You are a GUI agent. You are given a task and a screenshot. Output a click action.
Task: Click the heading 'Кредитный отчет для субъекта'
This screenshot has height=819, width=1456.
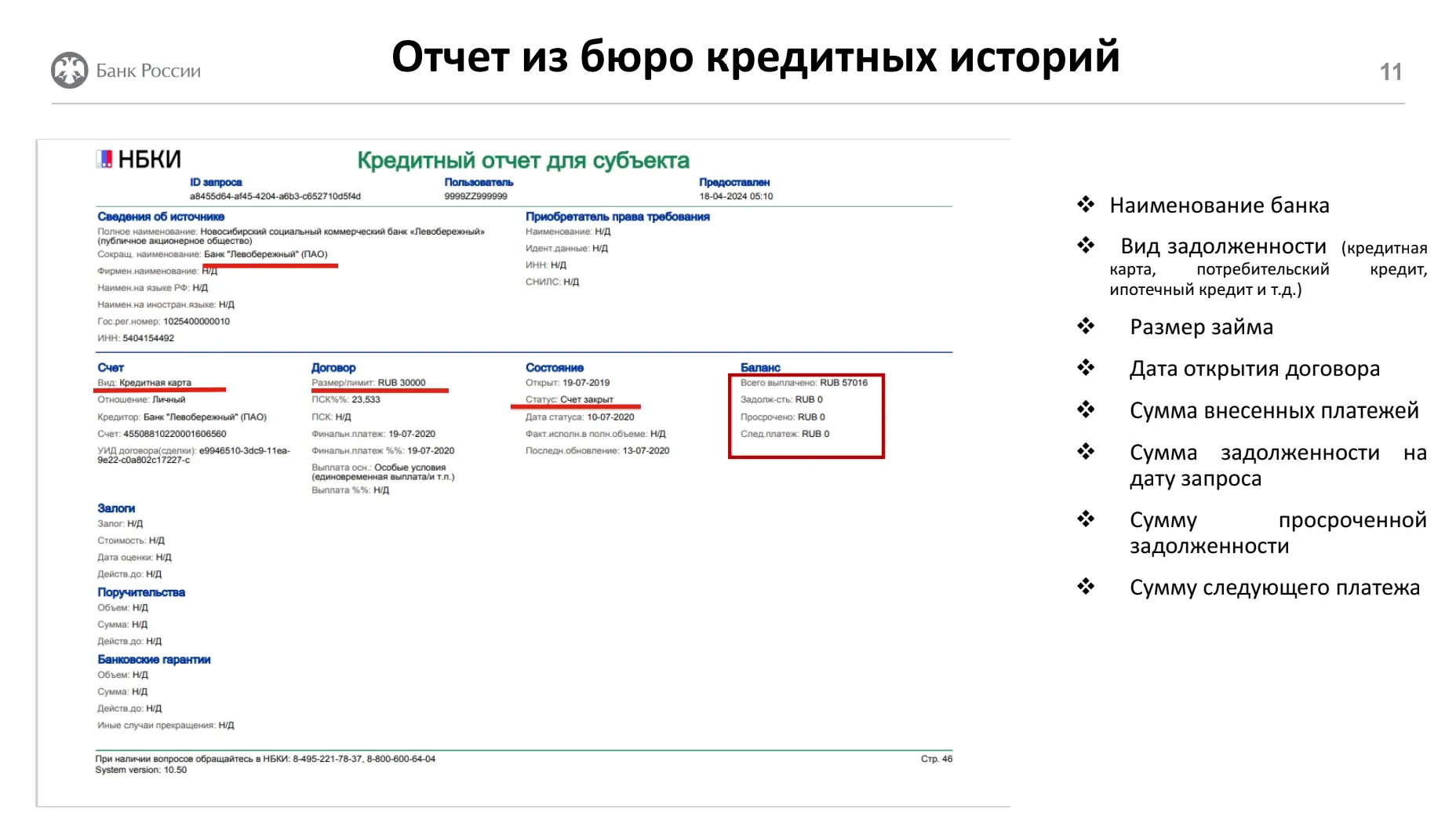coord(523,160)
